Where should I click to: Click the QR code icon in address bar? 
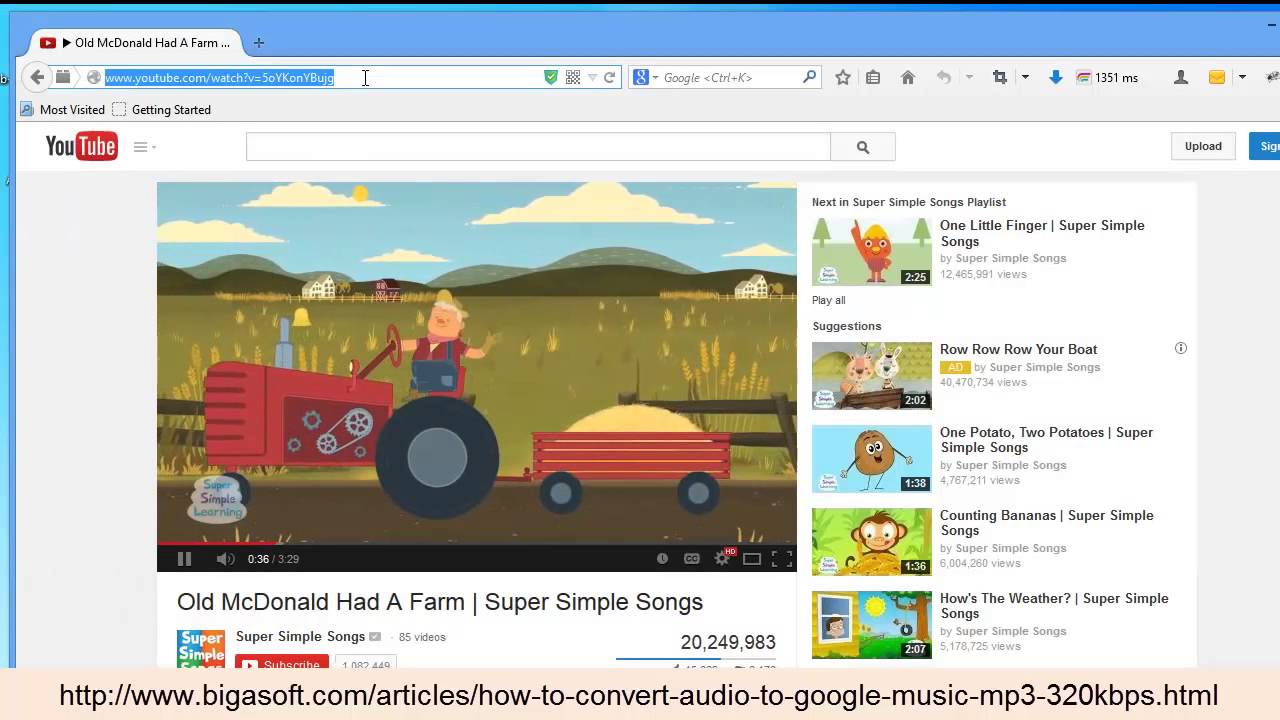pos(573,77)
